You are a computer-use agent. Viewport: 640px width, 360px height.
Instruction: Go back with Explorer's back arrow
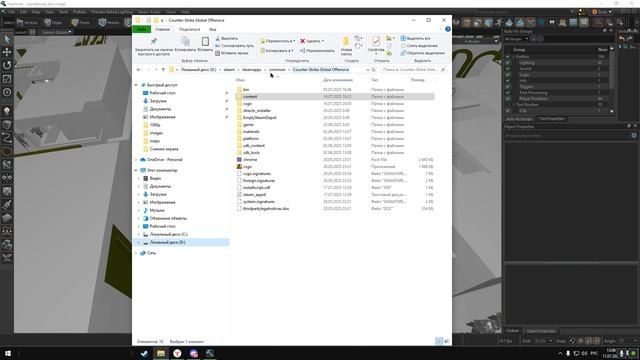tap(139, 70)
